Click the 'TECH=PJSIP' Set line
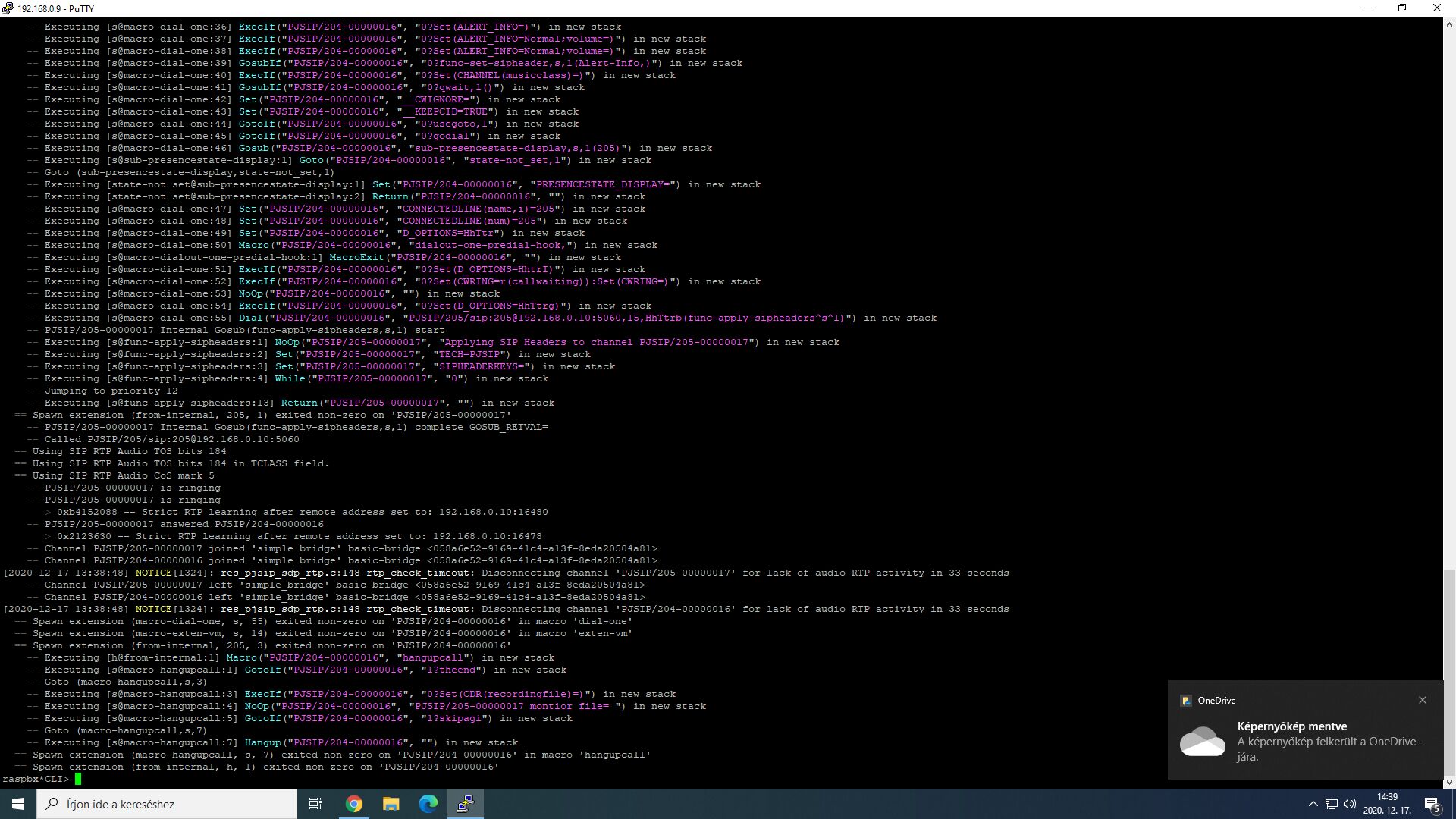The width and height of the screenshot is (1456, 819). pos(309,354)
